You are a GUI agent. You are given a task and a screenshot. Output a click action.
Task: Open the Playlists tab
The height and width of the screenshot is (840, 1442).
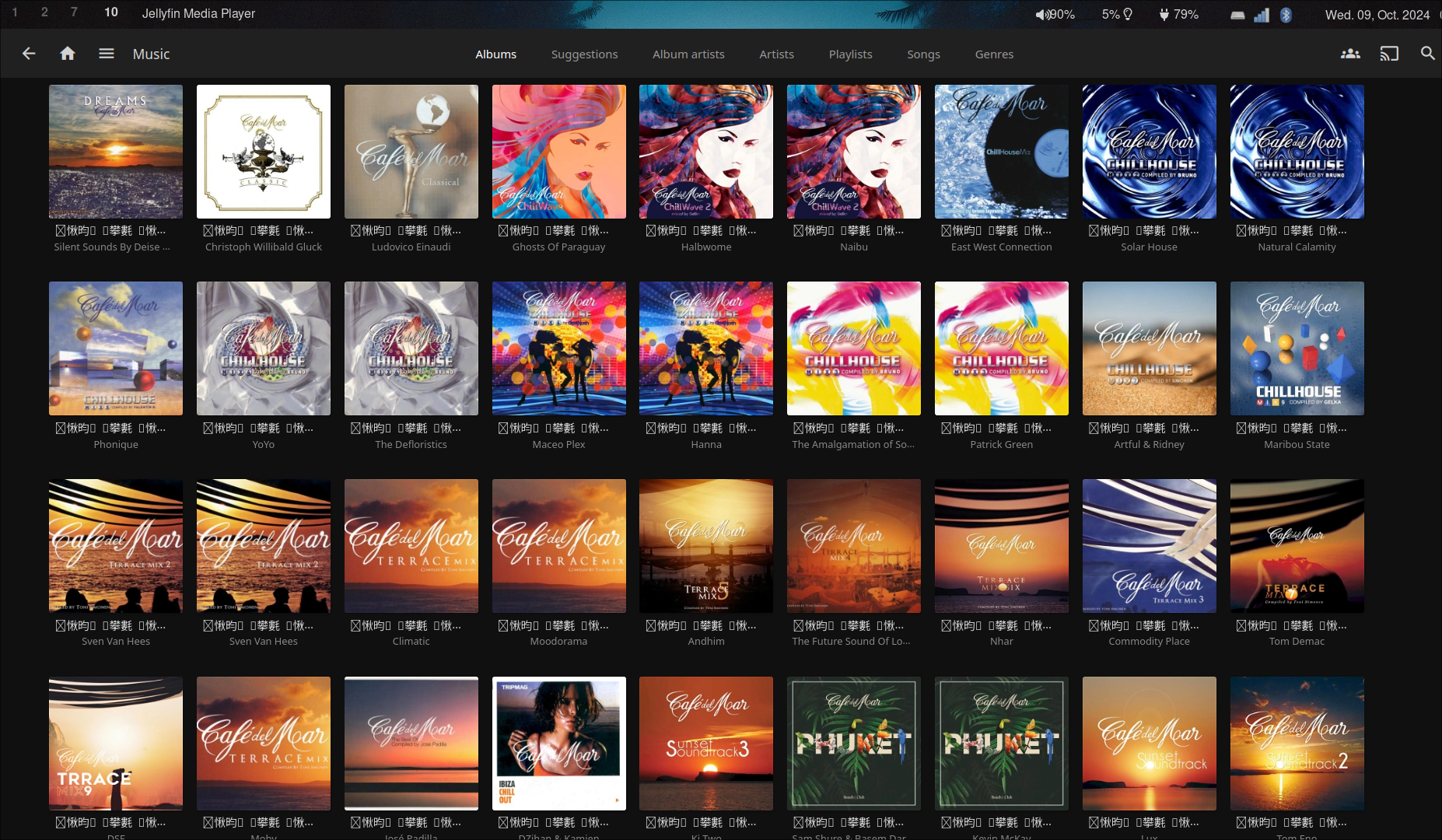pos(850,54)
